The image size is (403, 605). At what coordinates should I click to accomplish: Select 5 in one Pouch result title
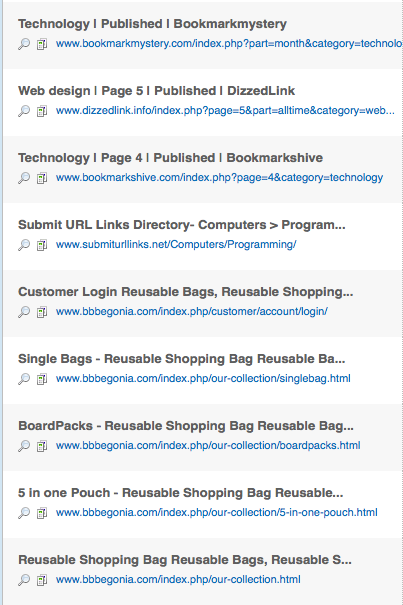(x=181, y=493)
